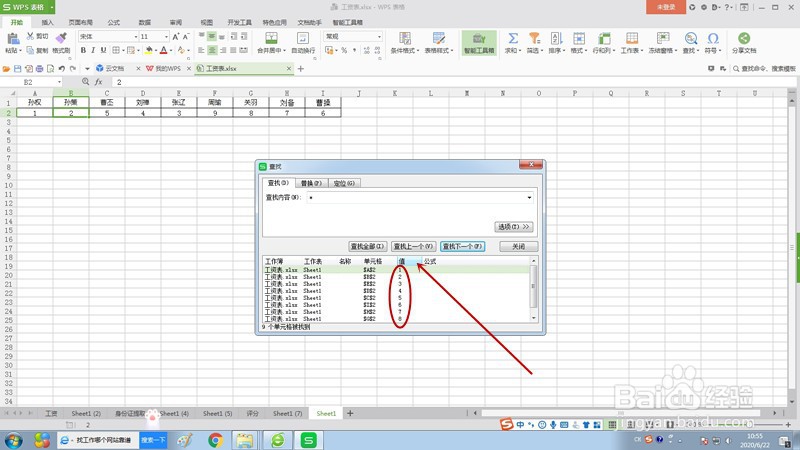Click the red font color letter A
800x450 pixels.
pos(163,50)
